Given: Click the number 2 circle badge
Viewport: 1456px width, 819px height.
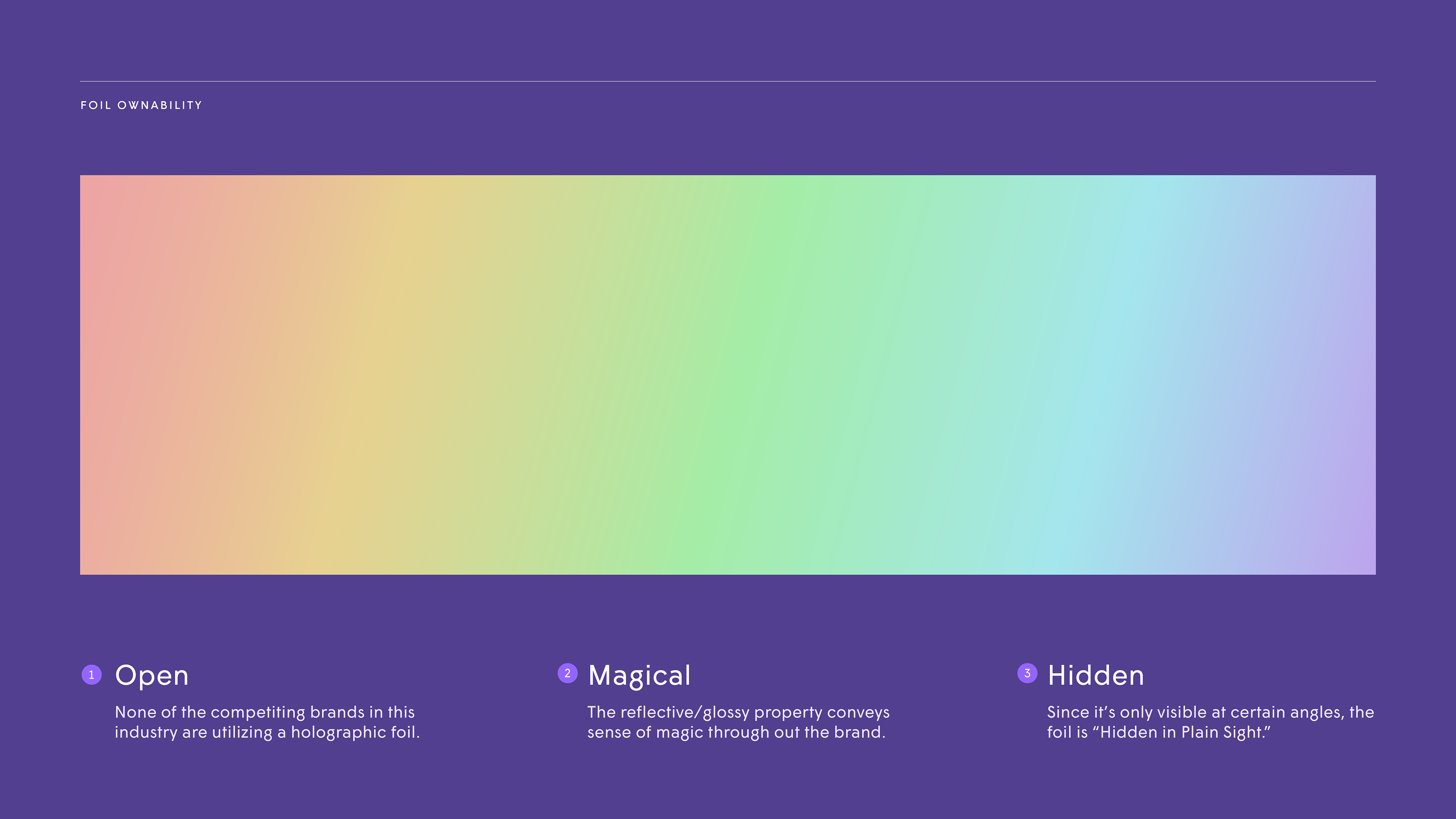Looking at the screenshot, I should [x=568, y=673].
